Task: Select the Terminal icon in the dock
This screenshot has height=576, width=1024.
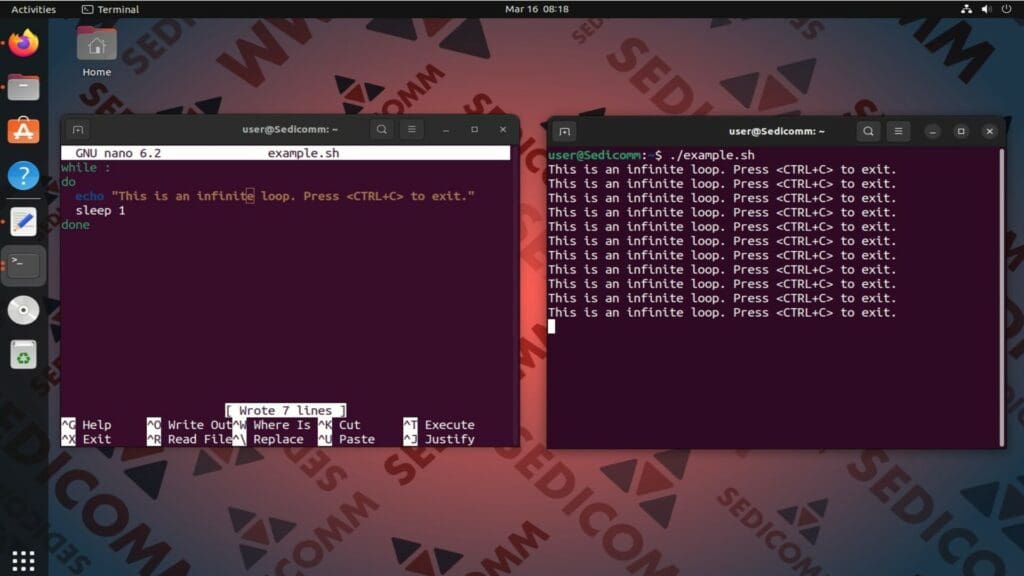Action: [x=24, y=265]
